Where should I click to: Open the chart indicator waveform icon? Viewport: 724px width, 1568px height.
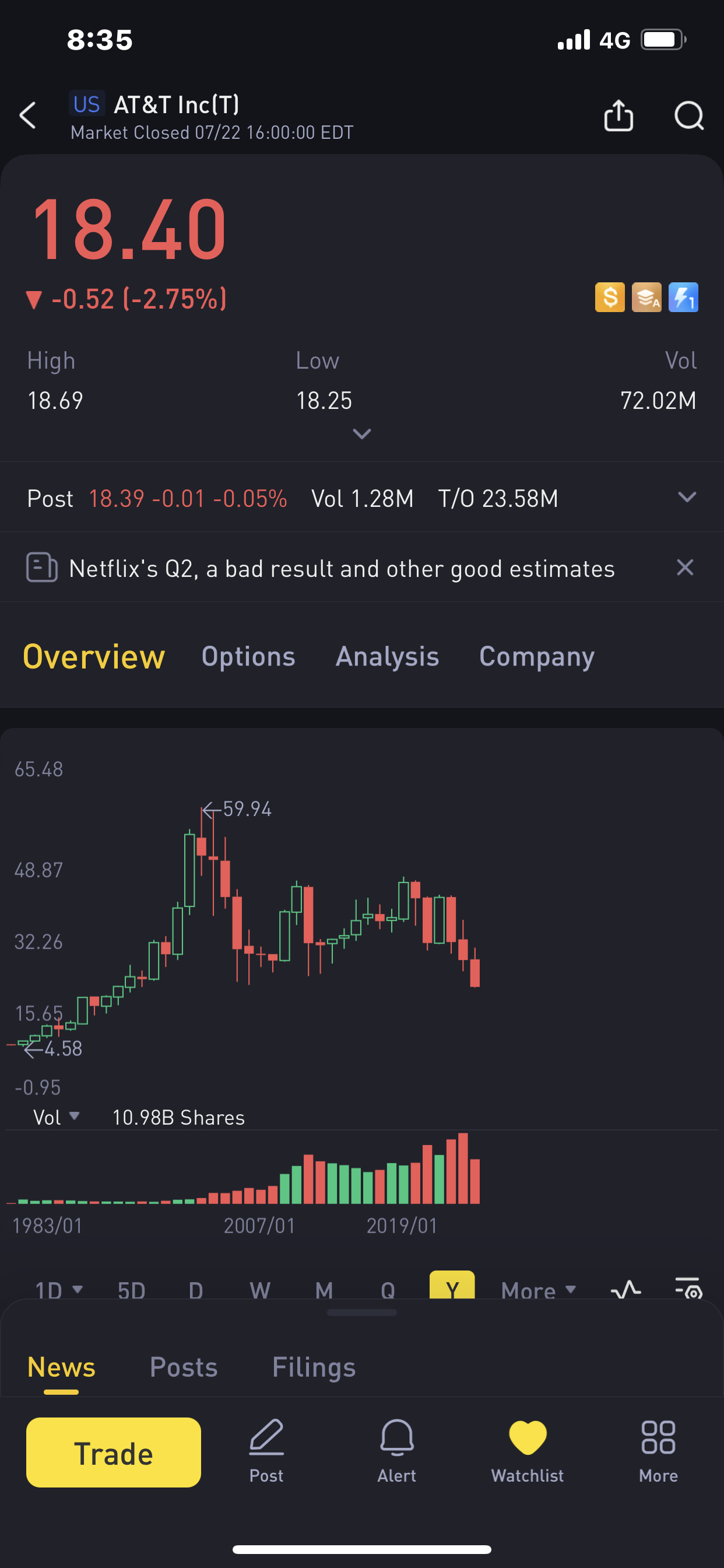pyautogui.click(x=626, y=1289)
